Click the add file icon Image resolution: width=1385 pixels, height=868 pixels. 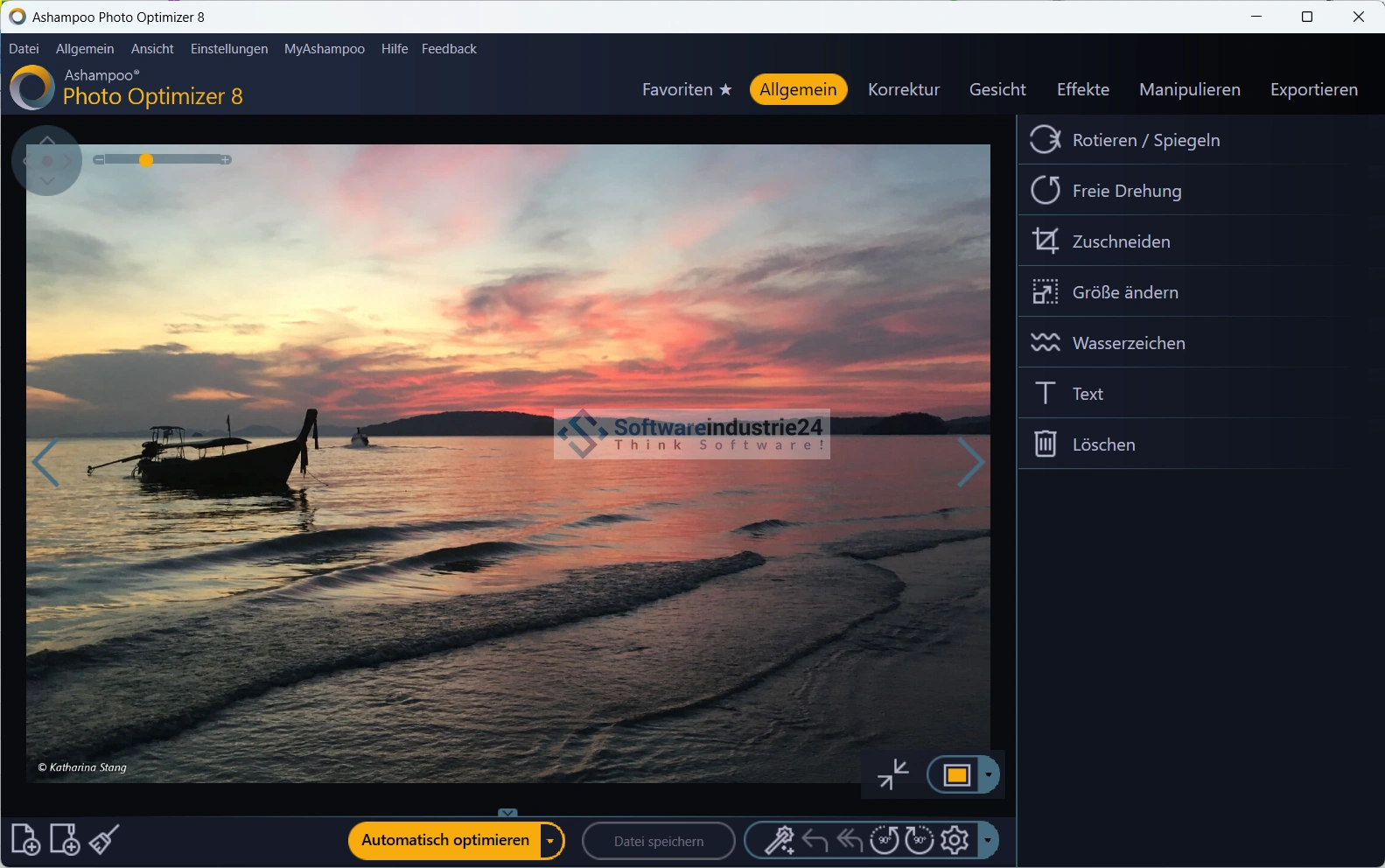25,840
